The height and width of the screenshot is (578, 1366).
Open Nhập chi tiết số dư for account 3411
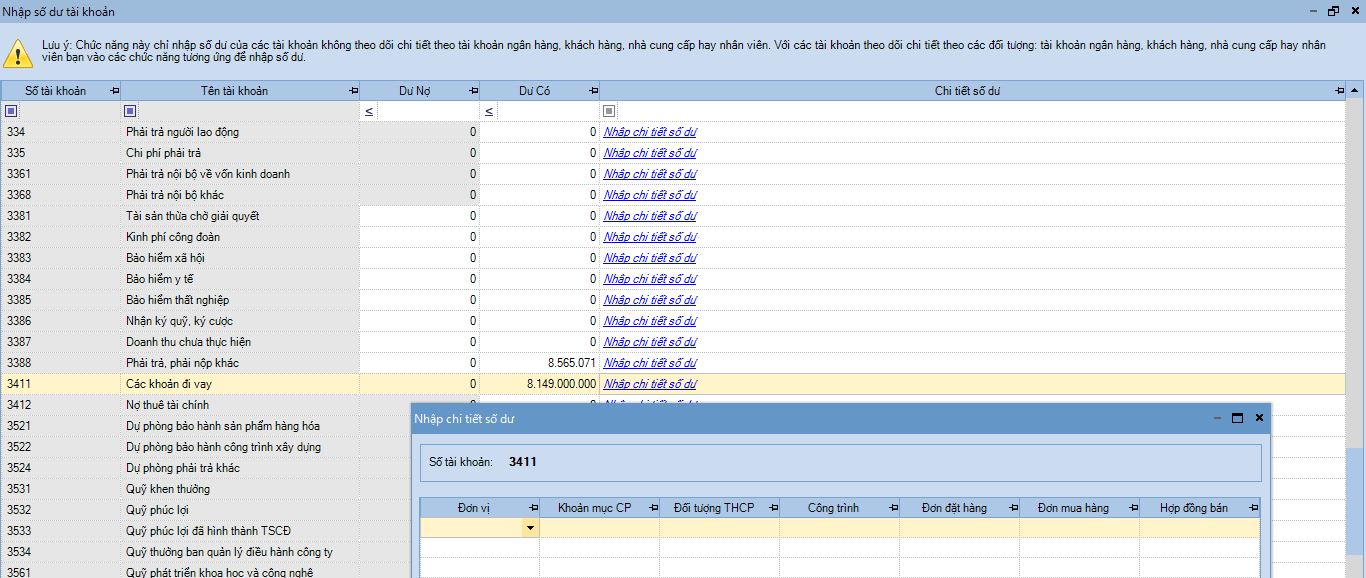point(650,384)
